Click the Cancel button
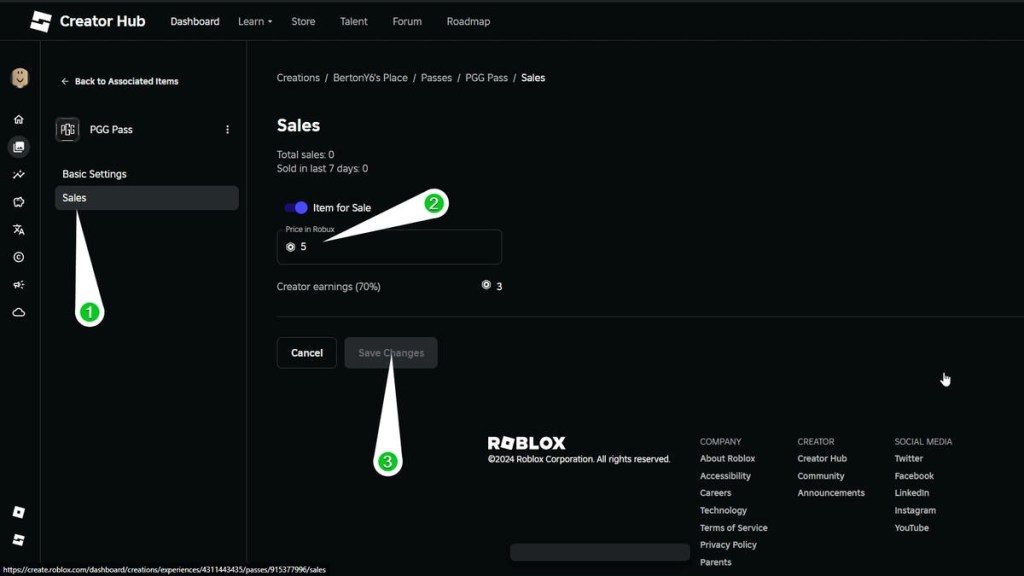1024x576 pixels. click(306, 352)
